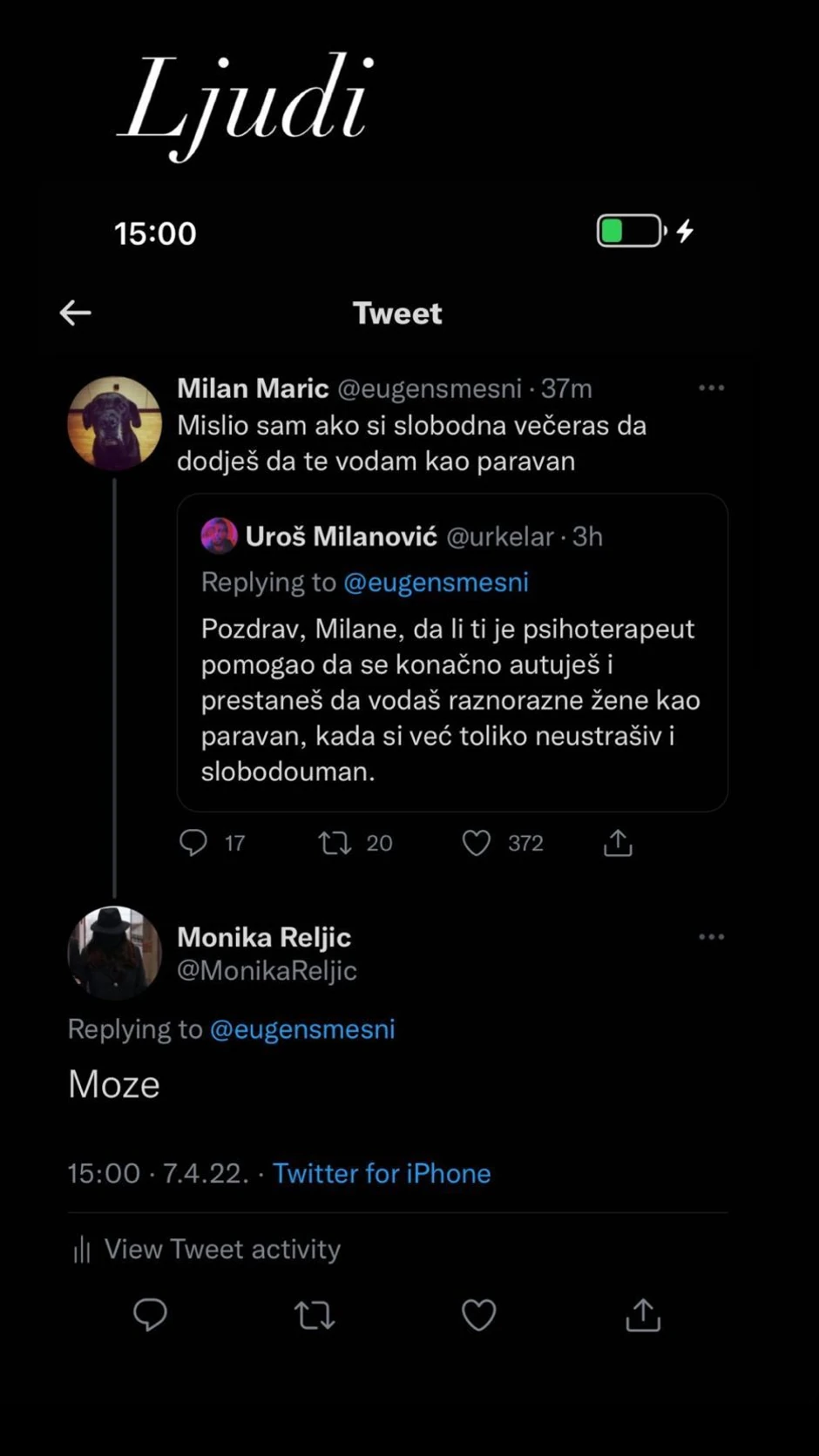Open more options for Milan Maric's tweet
The width and height of the screenshot is (819, 1456).
point(711,388)
